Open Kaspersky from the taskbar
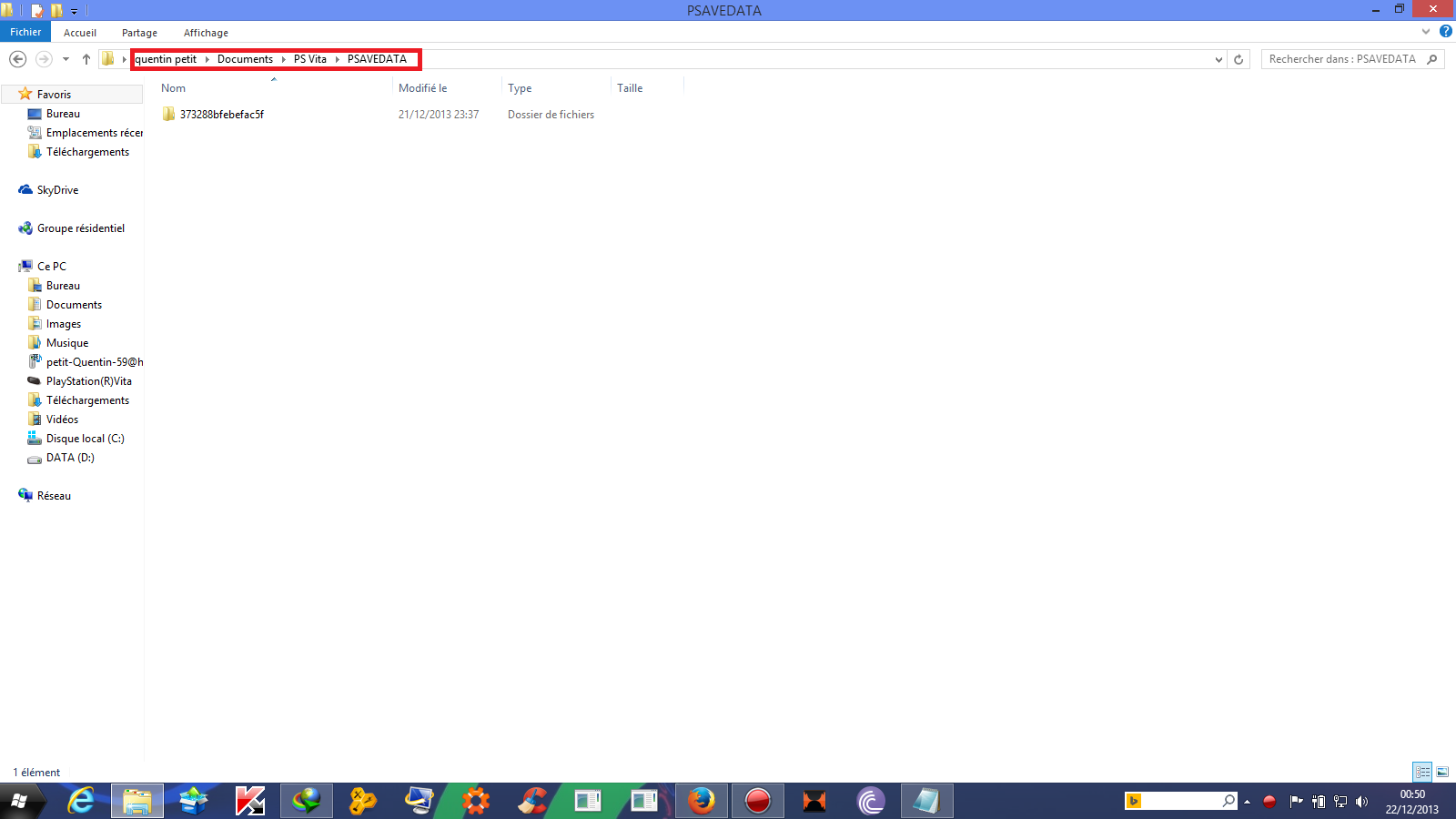1456x819 pixels. (x=250, y=801)
